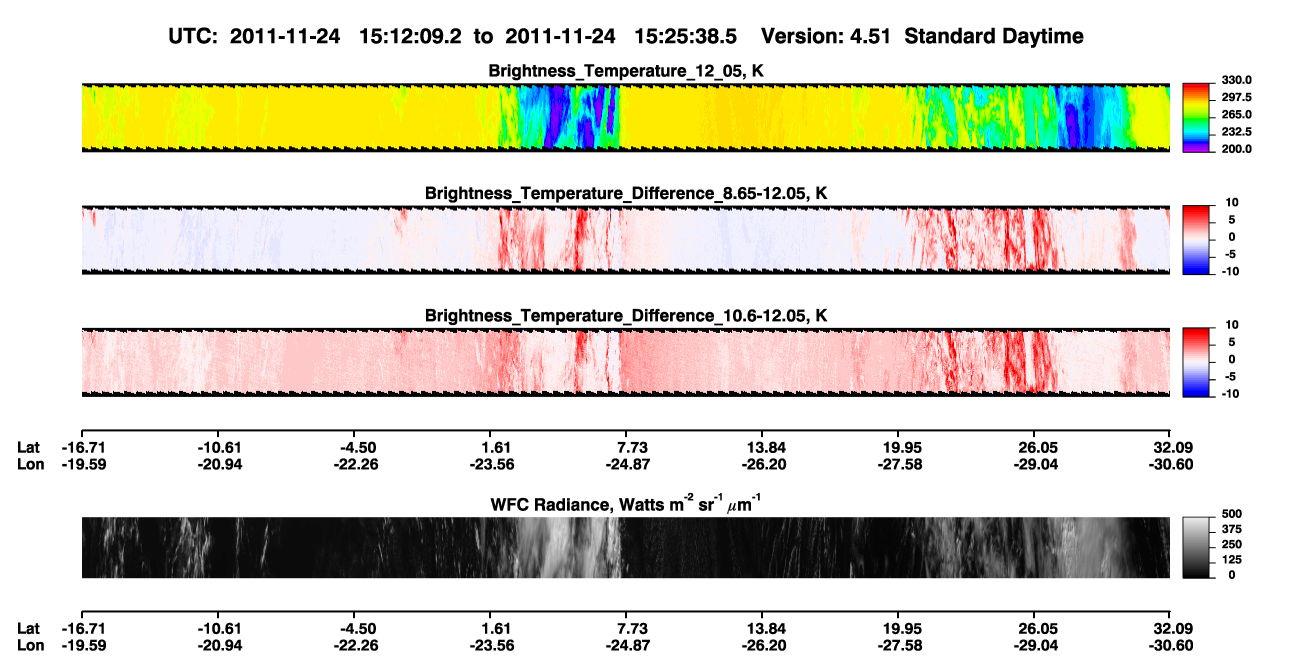Select the Brightness_Temperature_Difference_10.6-12.05 title
The width and height of the screenshot is (1300, 667).
626,315
